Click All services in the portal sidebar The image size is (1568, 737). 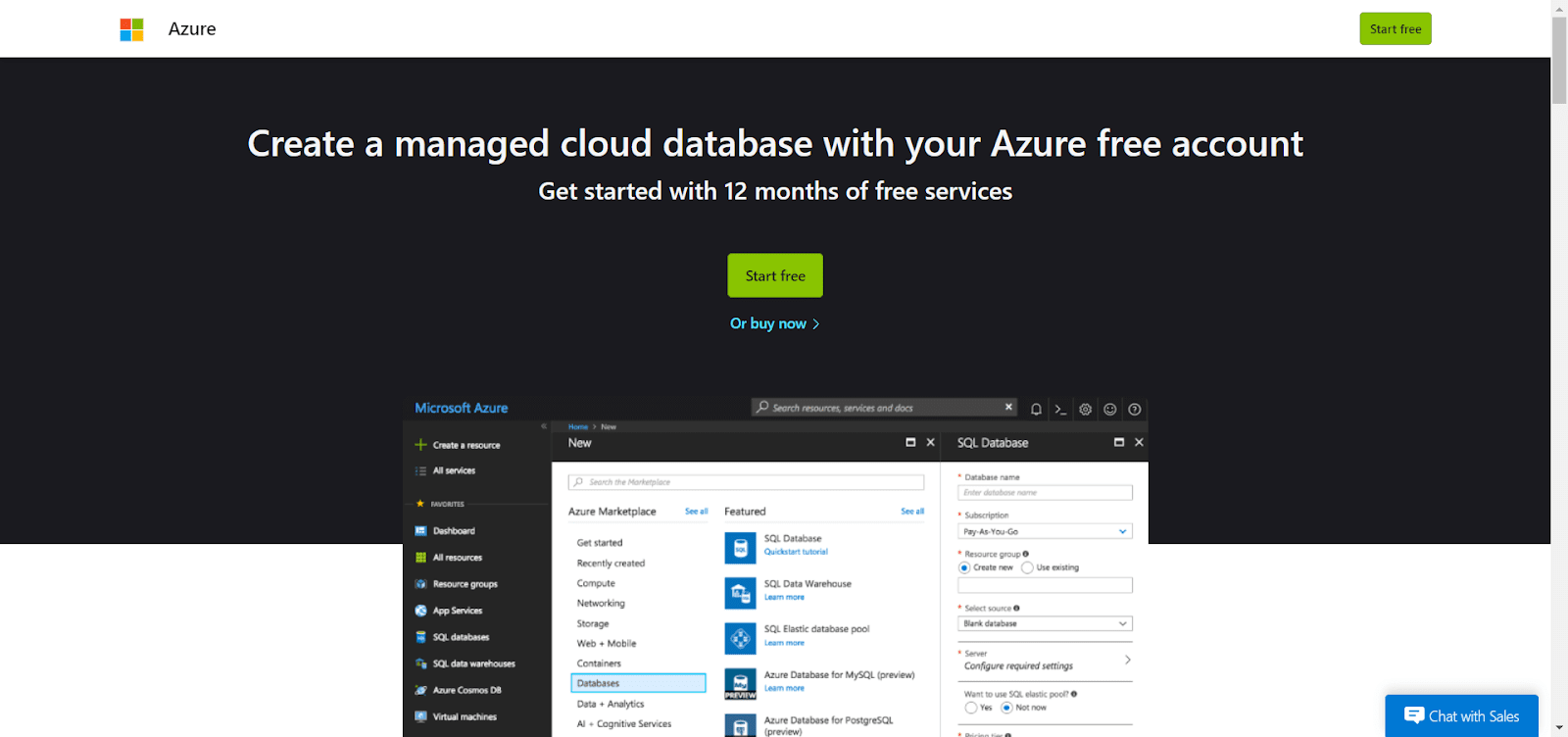454,470
